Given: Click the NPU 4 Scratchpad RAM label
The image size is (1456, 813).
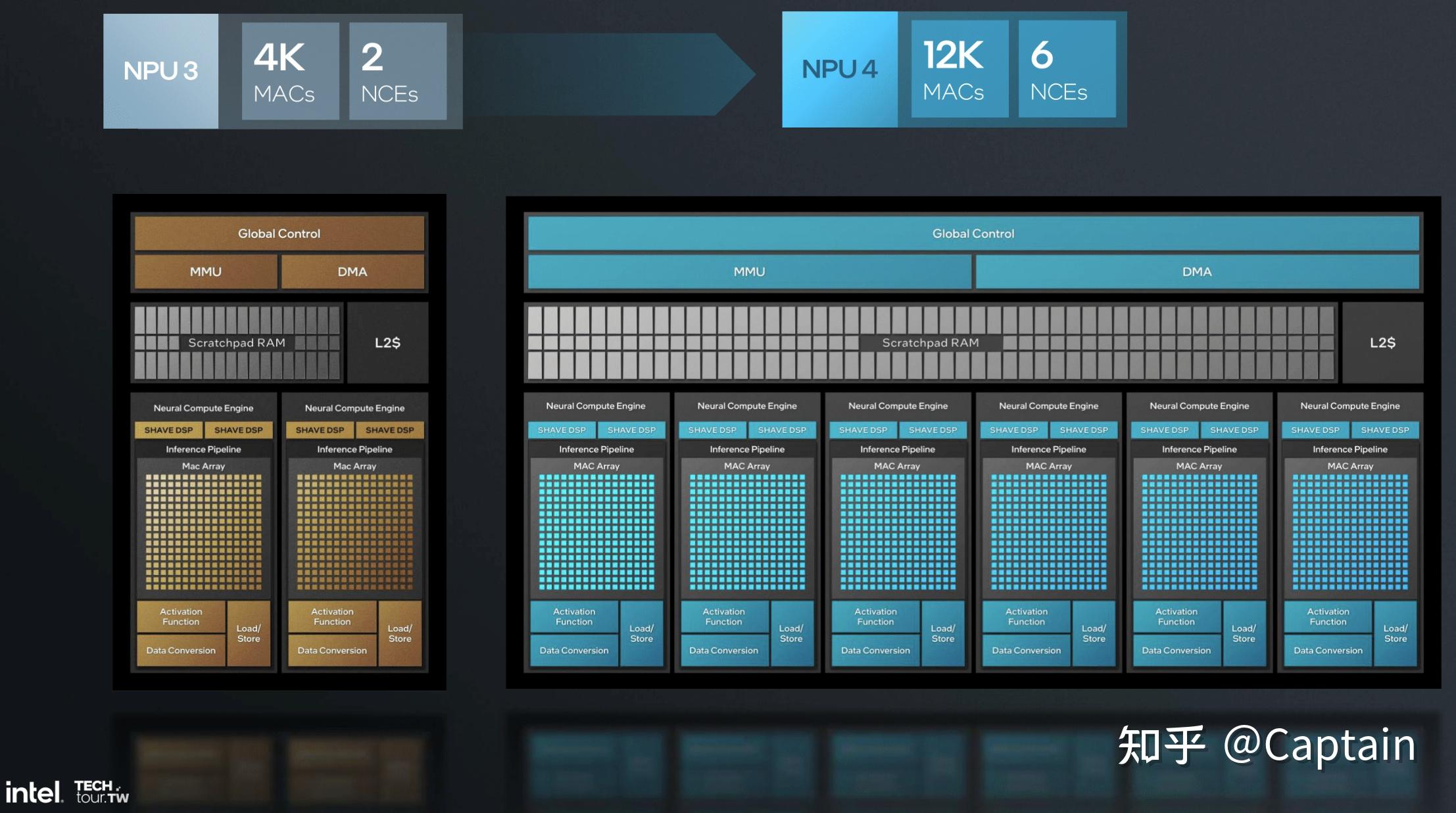Looking at the screenshot, I should click(x=930, y=342).
